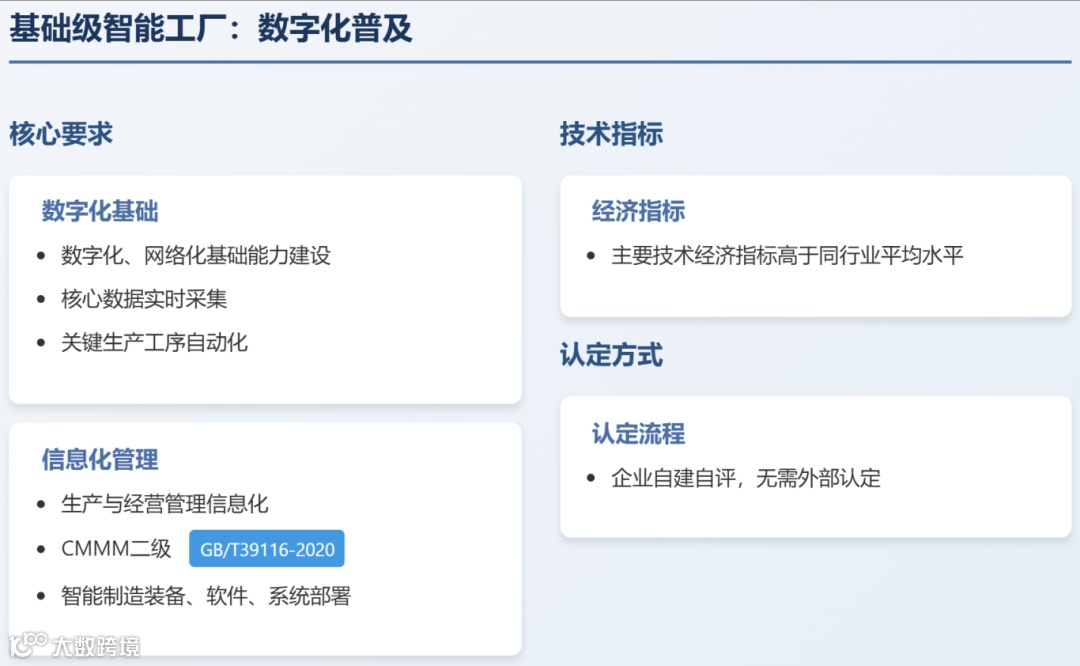This screenshot has height=666, width=1080.
Task: Select bullet 核心数据实时采集
Action: pos(144,299)
